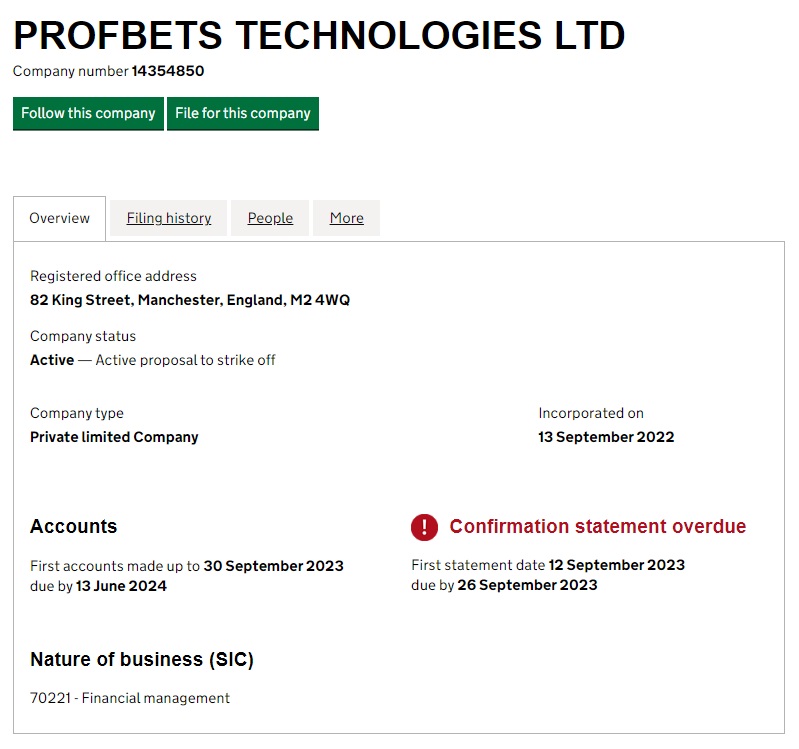This screenshot has width=799, height=749.
Task: Click the accounts date 30 September 2023
Action: click(x=273, y=566)
